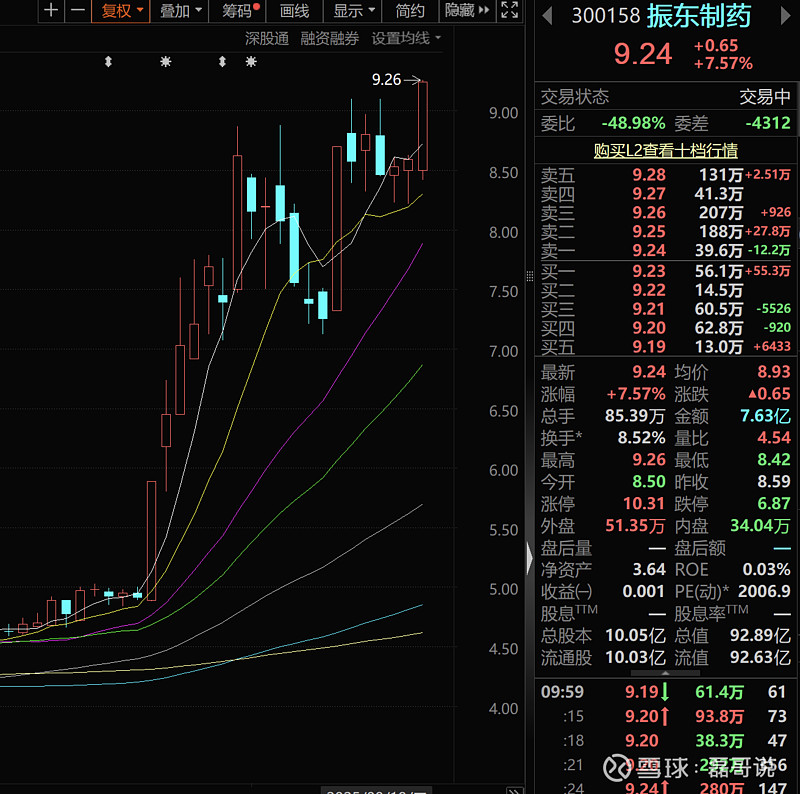Click 购买L2查看十档行情 link
The width and height of the screenshot is (800, 794).
665,151
